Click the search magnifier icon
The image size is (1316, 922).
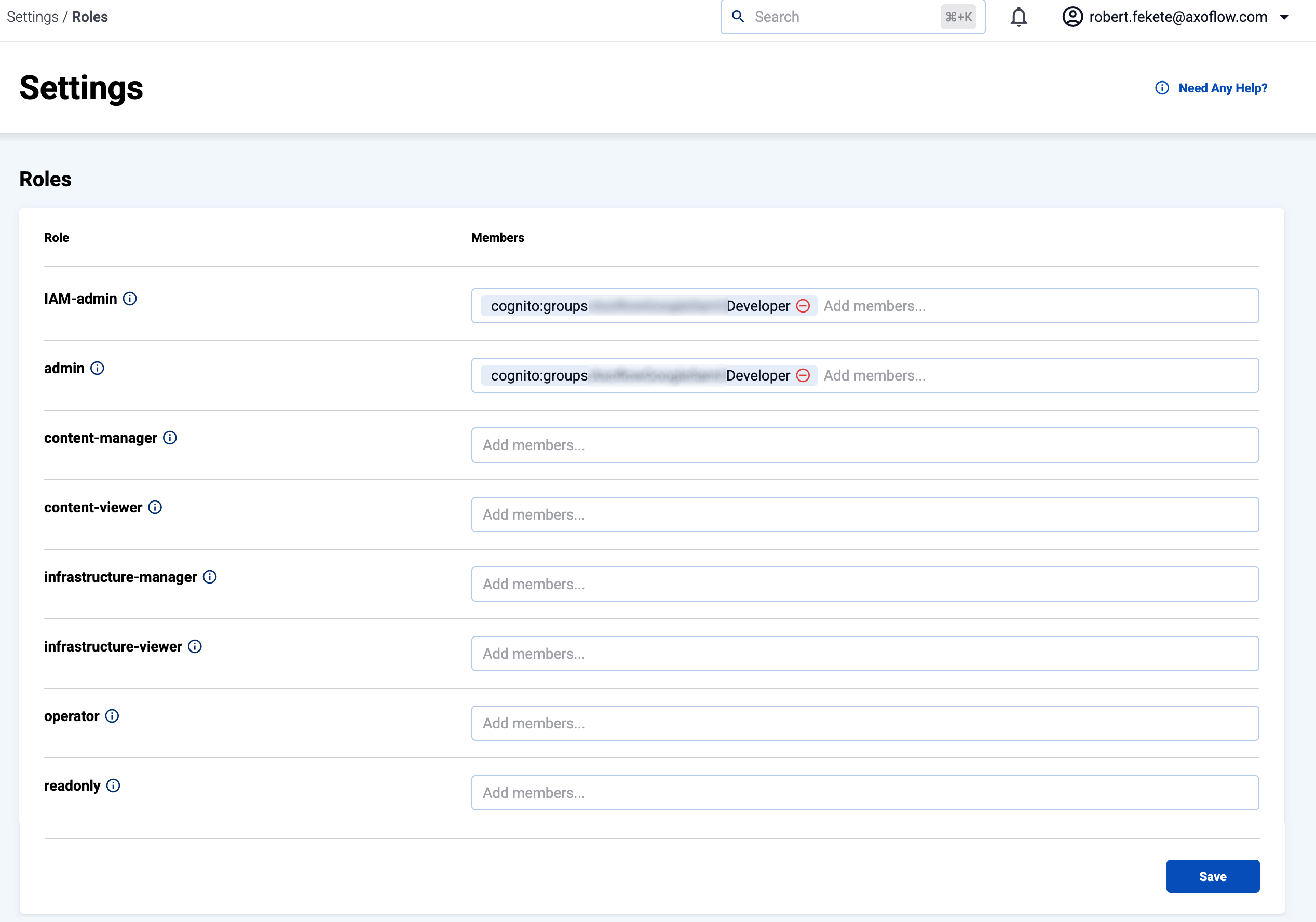pyautogui.click(x=738, y=17)
